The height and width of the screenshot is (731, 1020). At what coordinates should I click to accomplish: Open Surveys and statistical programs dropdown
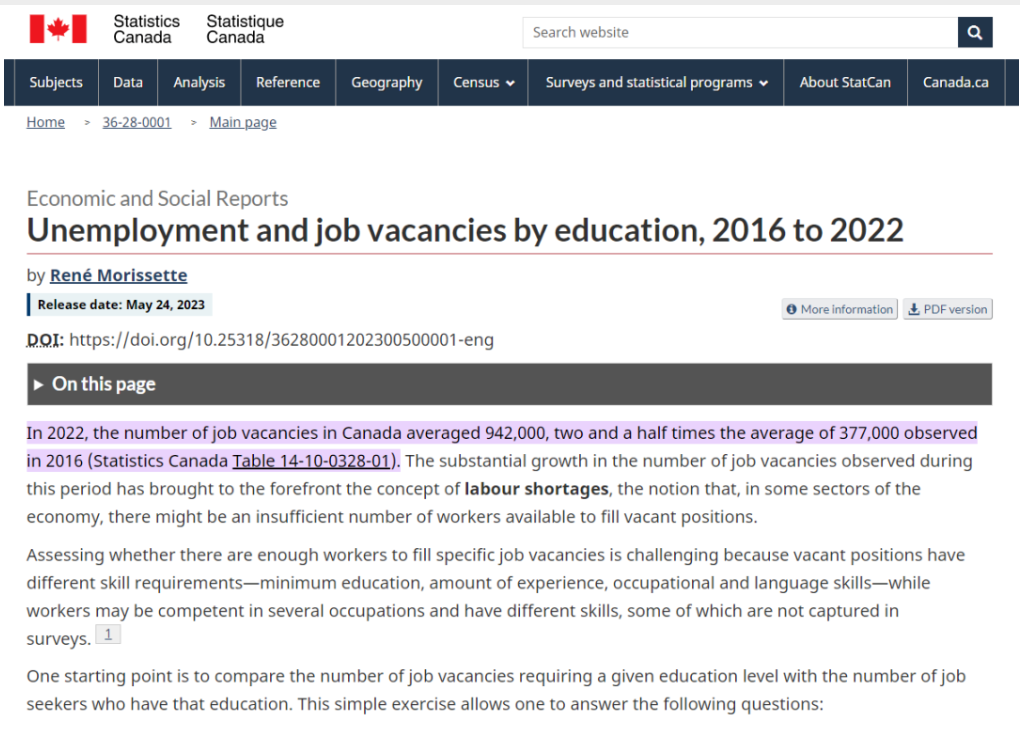(657, 83)
